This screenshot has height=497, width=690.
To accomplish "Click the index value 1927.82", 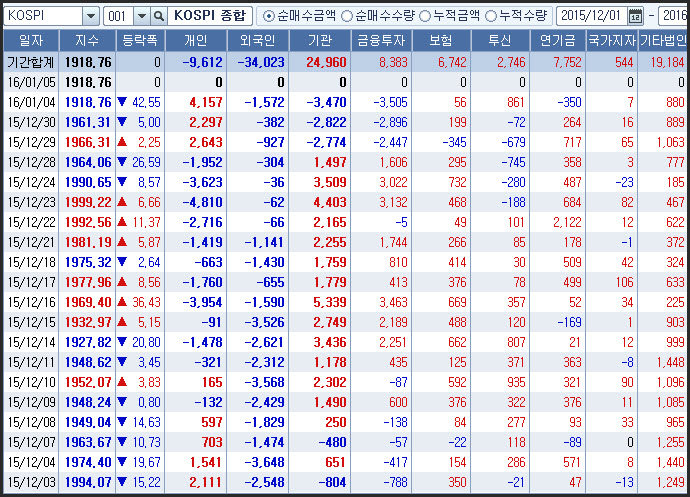I will coord(88,342).
